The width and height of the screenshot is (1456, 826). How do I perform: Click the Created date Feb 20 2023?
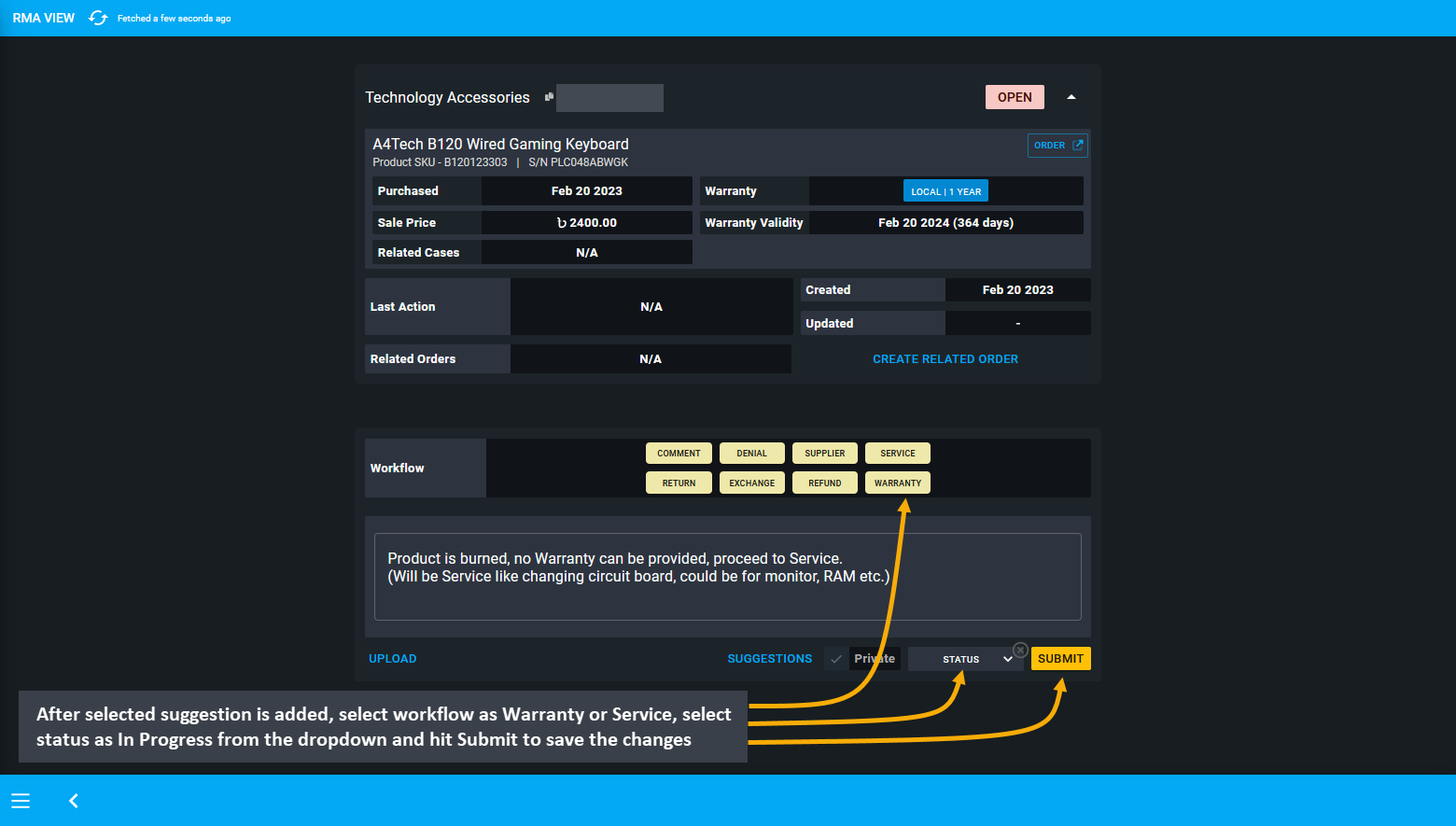pos(1018,290)
